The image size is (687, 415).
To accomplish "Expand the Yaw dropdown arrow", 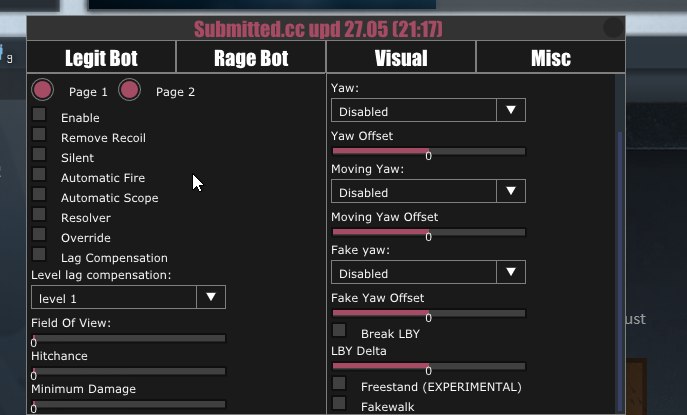I will point(511,110).
